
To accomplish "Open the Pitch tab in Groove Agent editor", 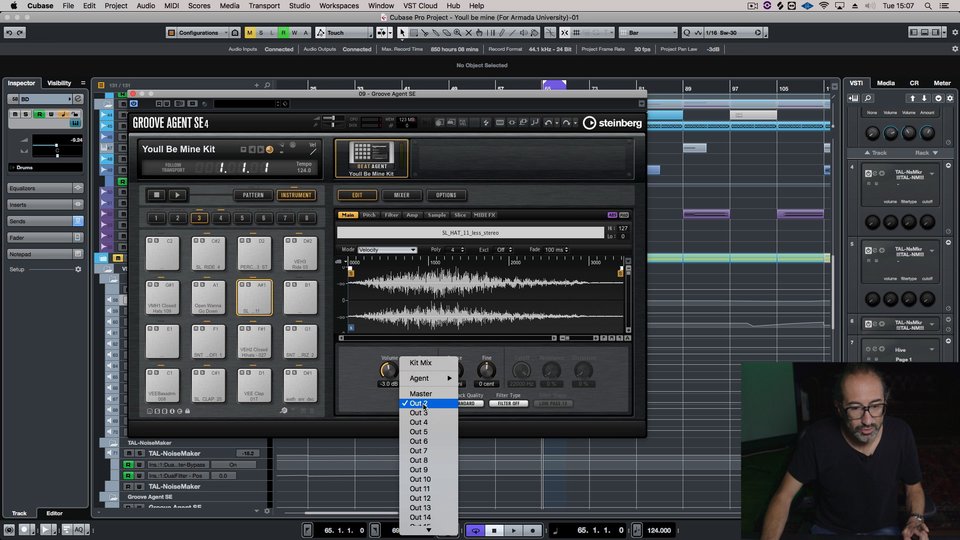I will point(369,215).
